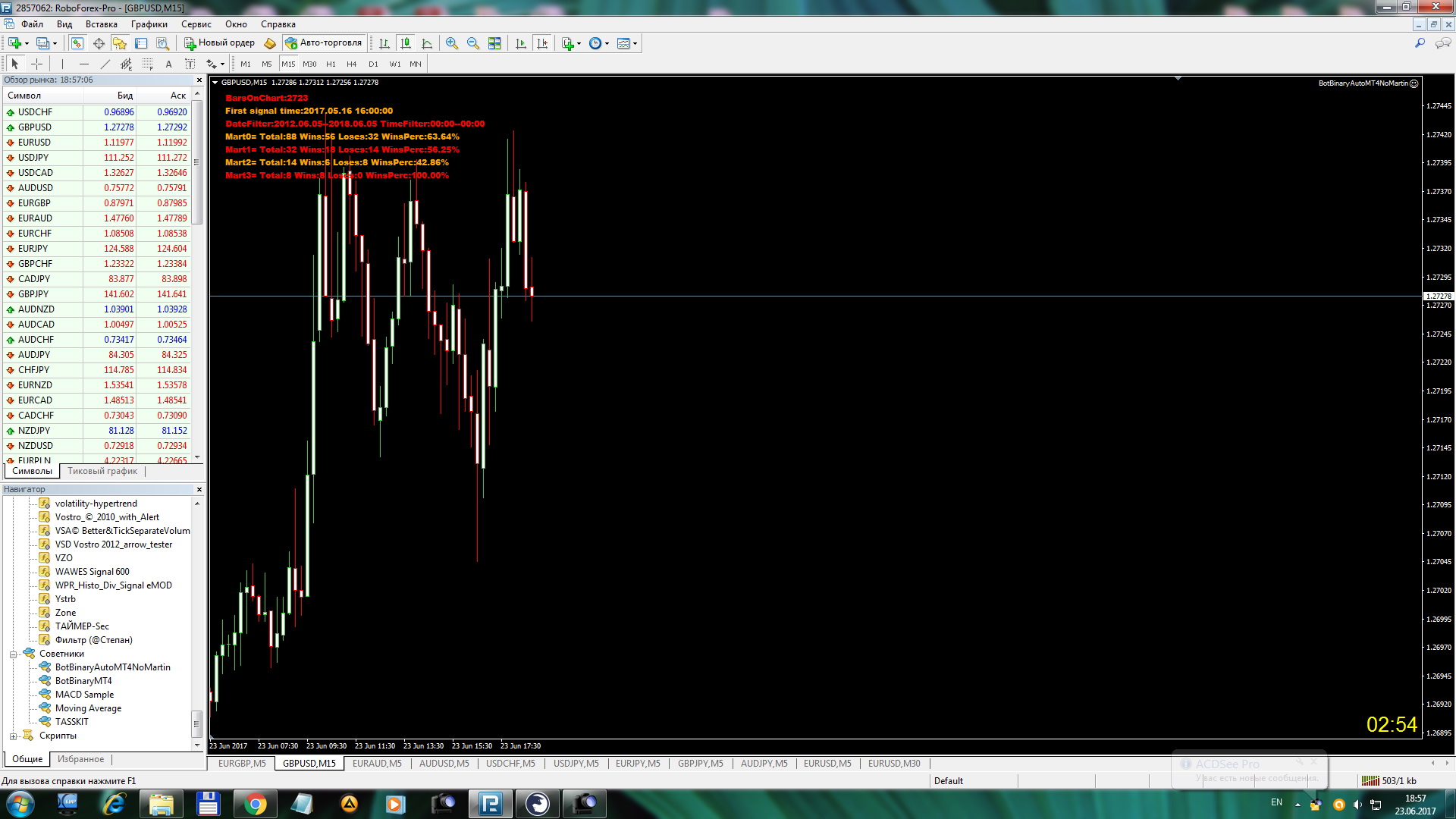Enable candlestick chart mode
This screenshot has width=1456, height=819.
click(406, 43)
